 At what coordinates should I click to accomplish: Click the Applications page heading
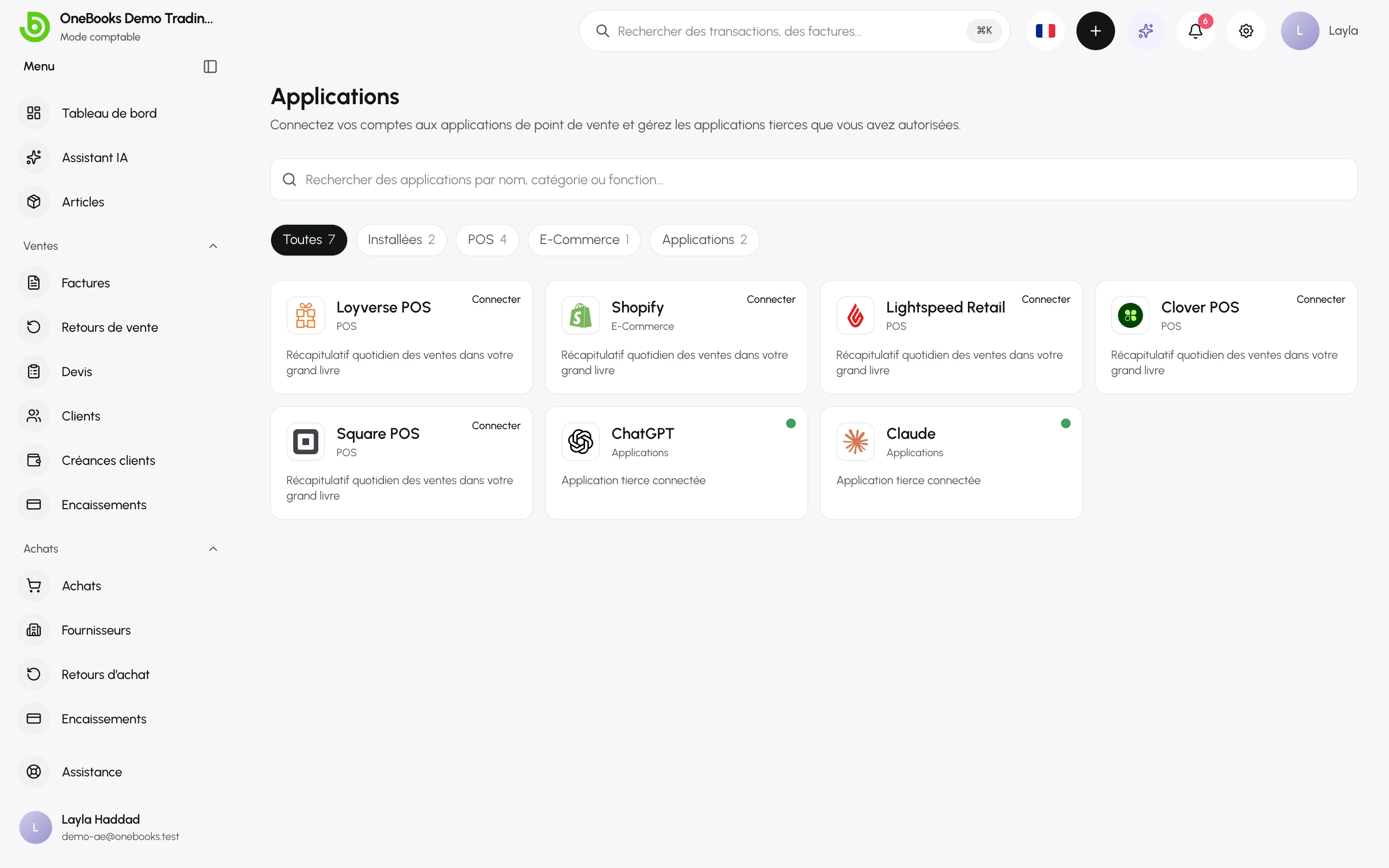pos(335,96)
